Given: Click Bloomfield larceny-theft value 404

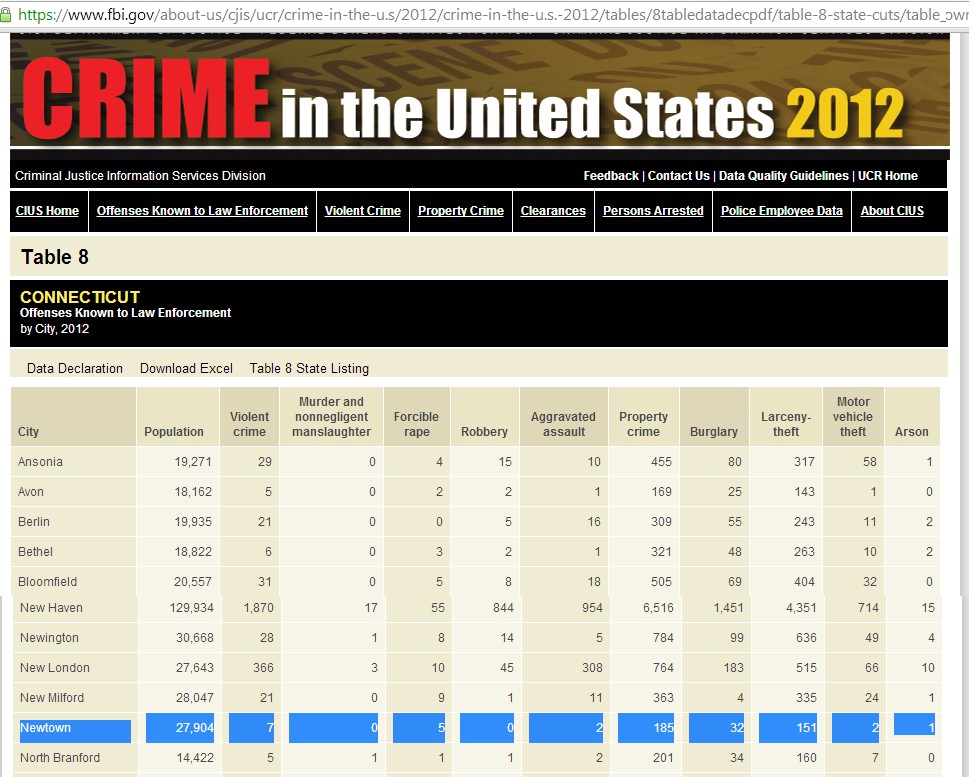Looking at the screenshot, I should [804, 582].
